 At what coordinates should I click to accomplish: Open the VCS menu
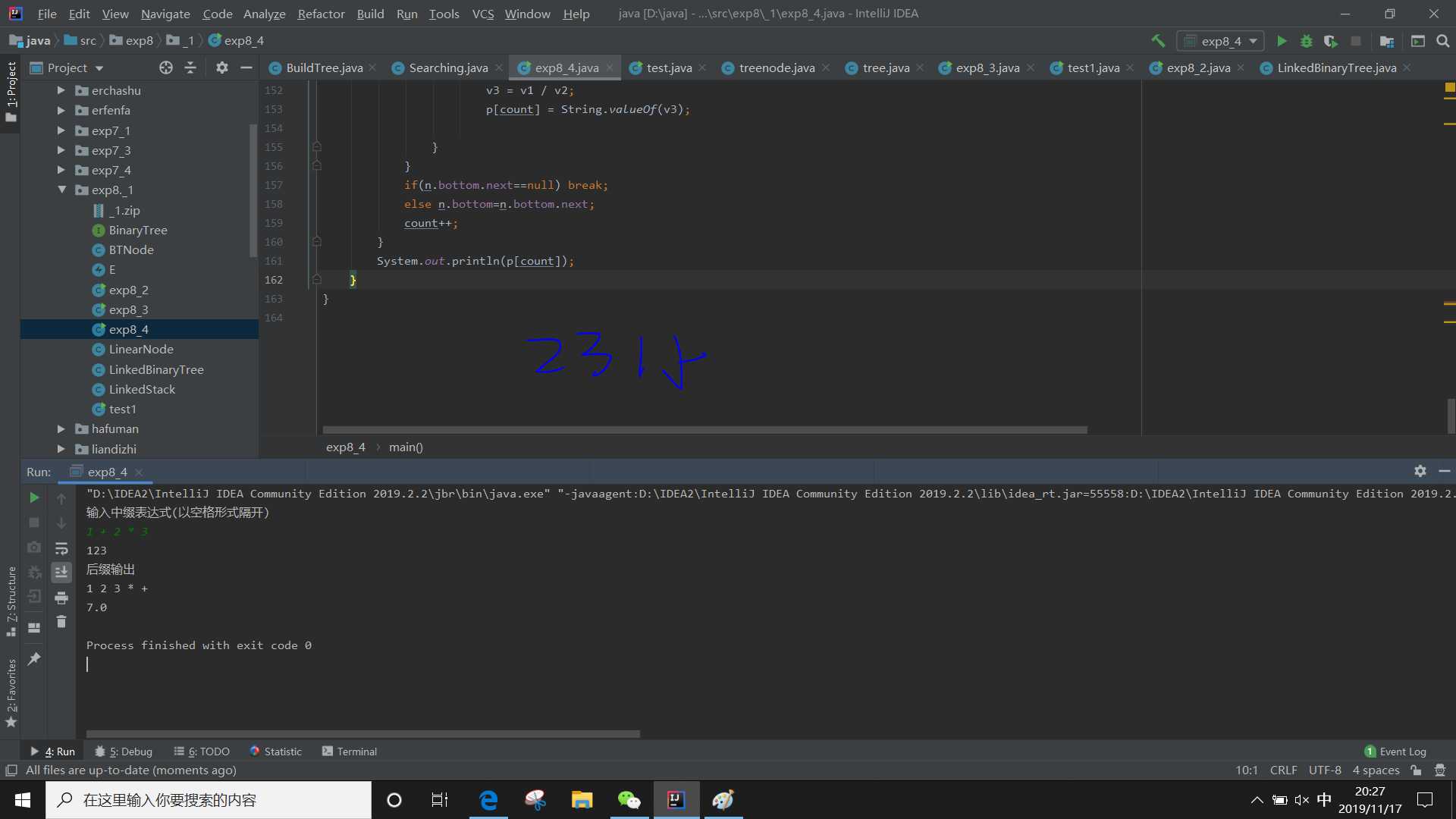482,14
